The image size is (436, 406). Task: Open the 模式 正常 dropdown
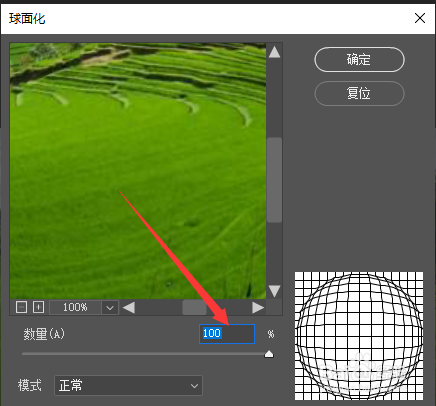pyautogui.click(x=128, y=386)
